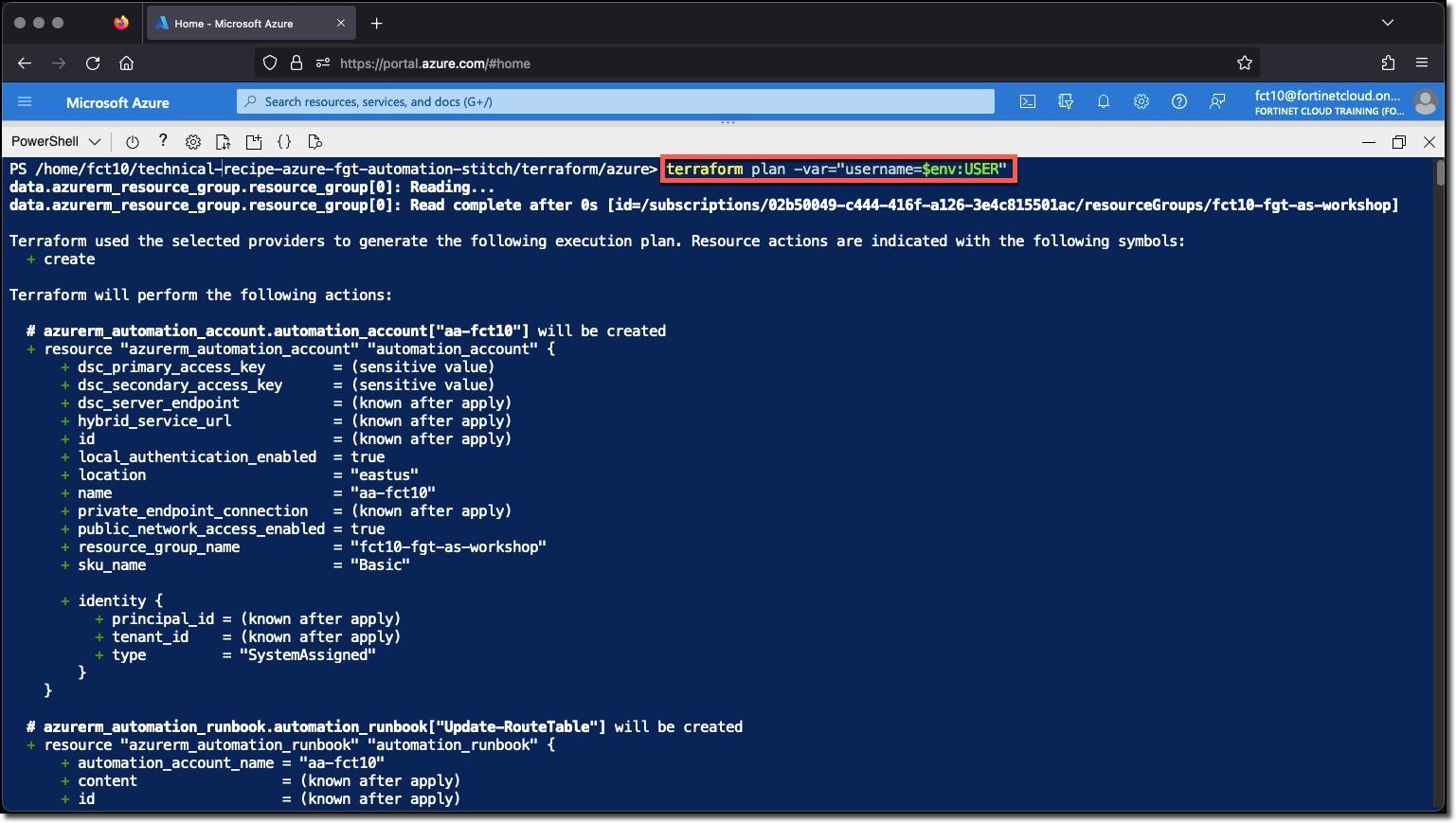This screenshot has width=1456, height=823.
Task: Open the browser home page
Action: pos(126,63)
